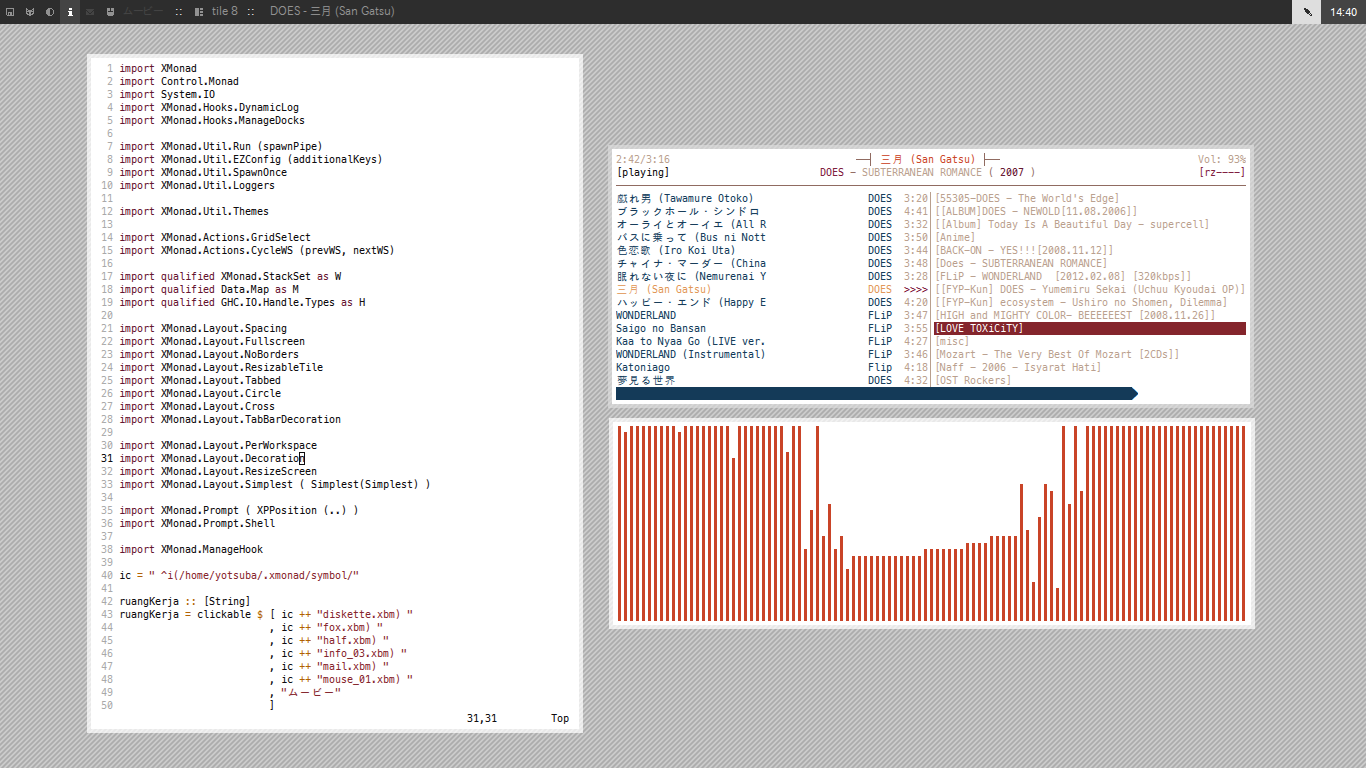This screenshot has height=768, width=1366.
Task: Select the highlighted info workspace icon
Action: pyautogui.click(x=70, y=12)
